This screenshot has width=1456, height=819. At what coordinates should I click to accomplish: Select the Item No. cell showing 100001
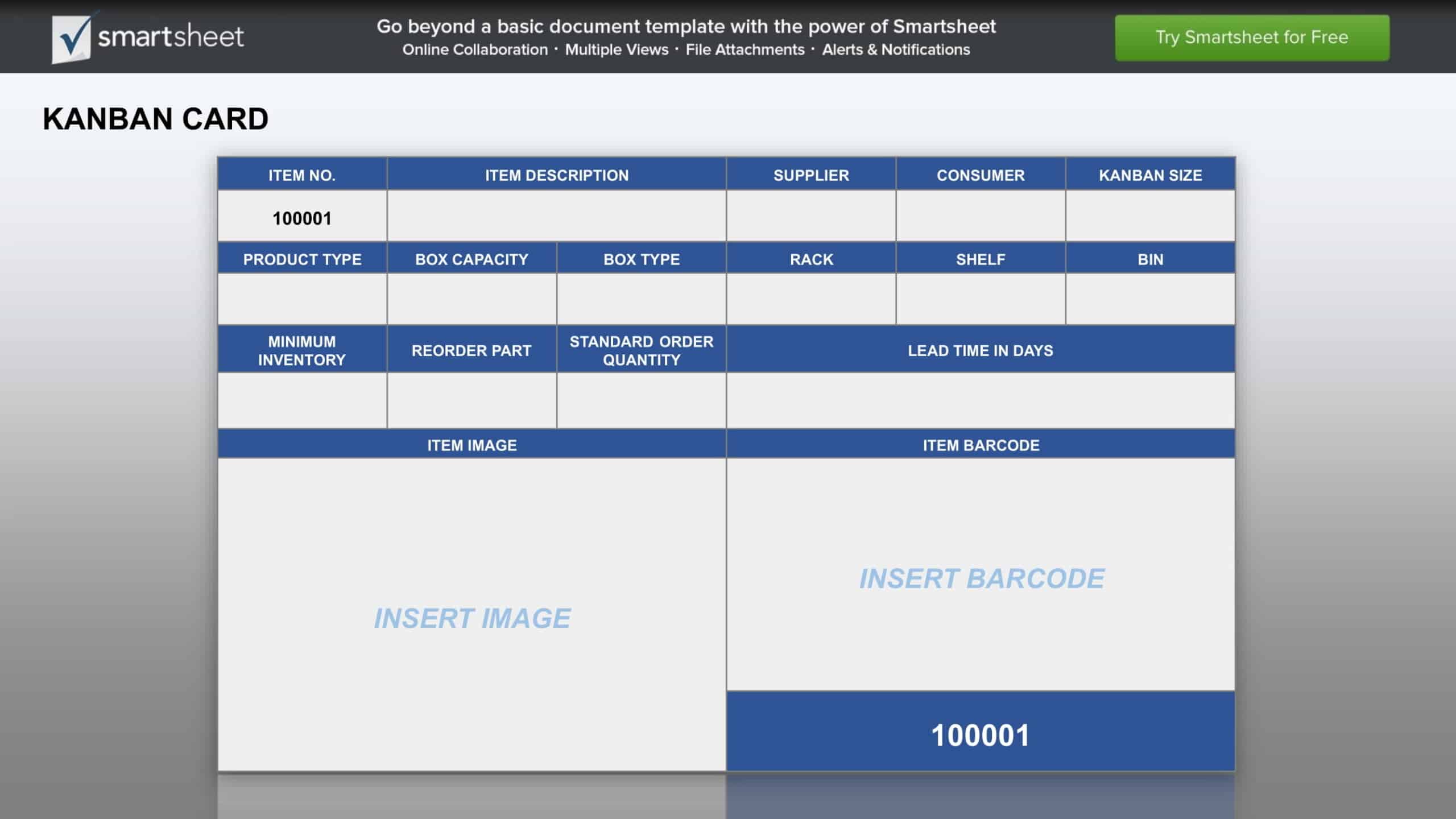[302, 217]
